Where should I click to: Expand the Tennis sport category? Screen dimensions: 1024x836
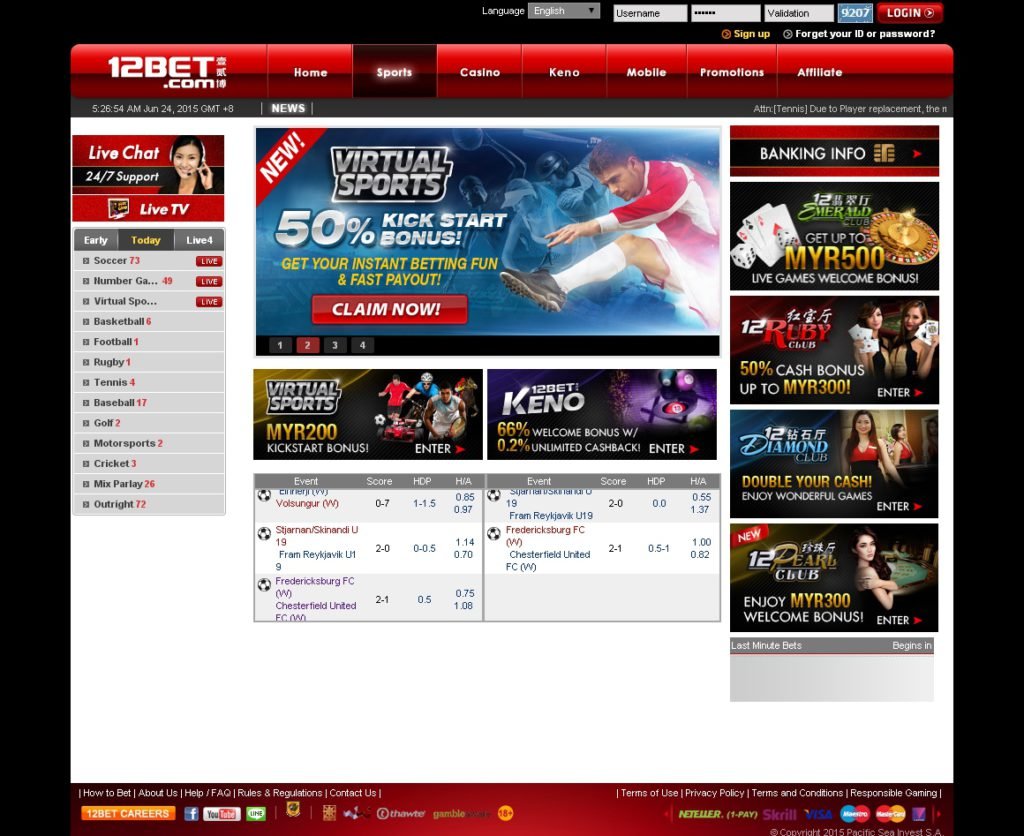click(x=149, y=382)
